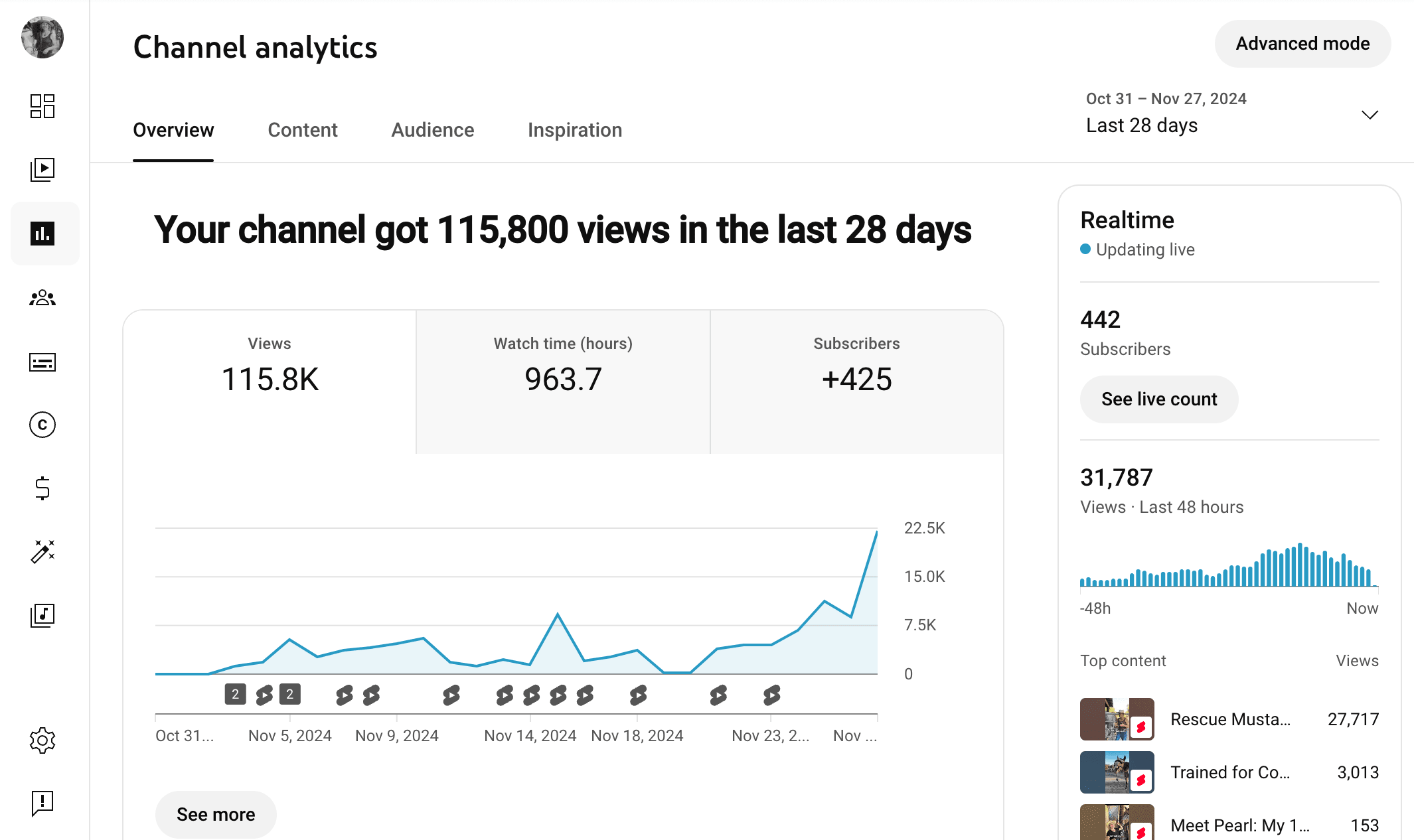The height and width of the screenshot is (840, 1414).
Task: Open the Rescue Mustang top content thumbnail
Action: 1117,719
